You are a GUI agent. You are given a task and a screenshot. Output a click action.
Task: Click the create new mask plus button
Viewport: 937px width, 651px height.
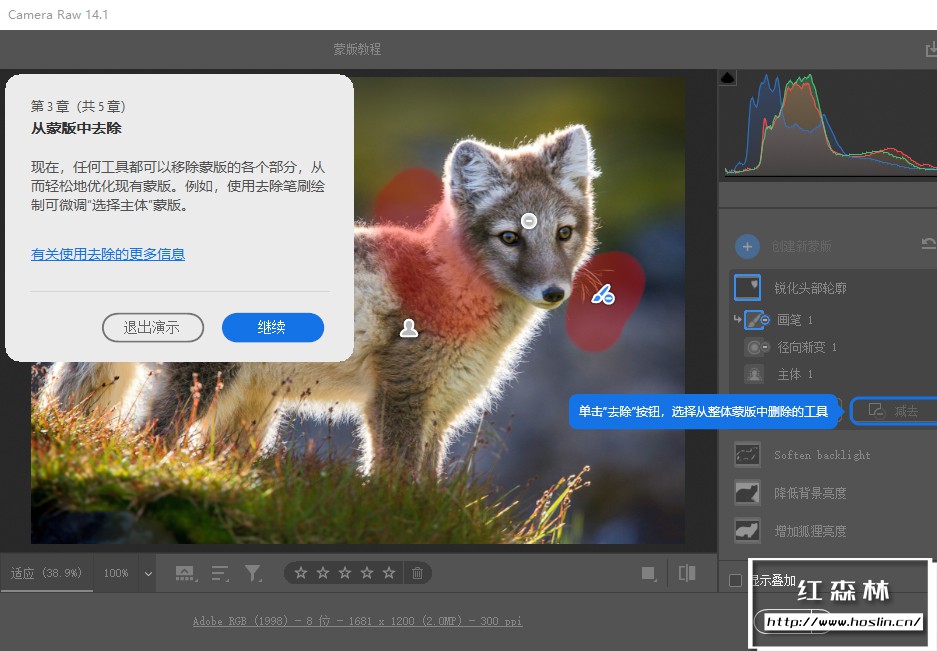coord(747,246)
